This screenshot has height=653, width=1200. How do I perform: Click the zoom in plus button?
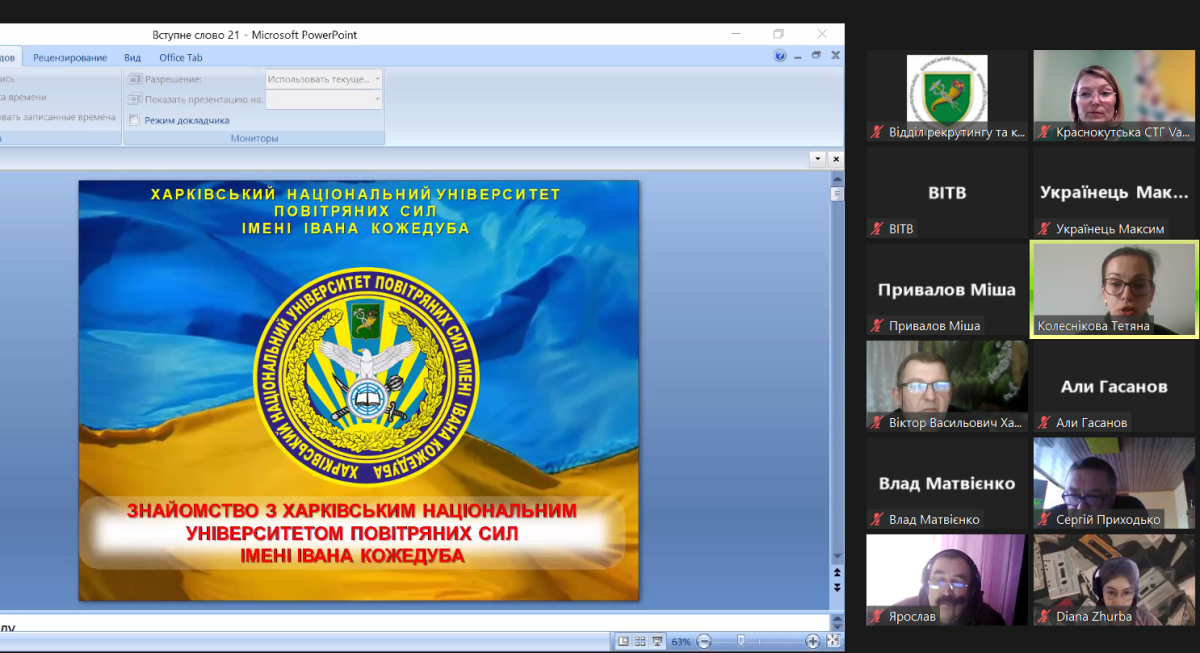tap(813, 641)
